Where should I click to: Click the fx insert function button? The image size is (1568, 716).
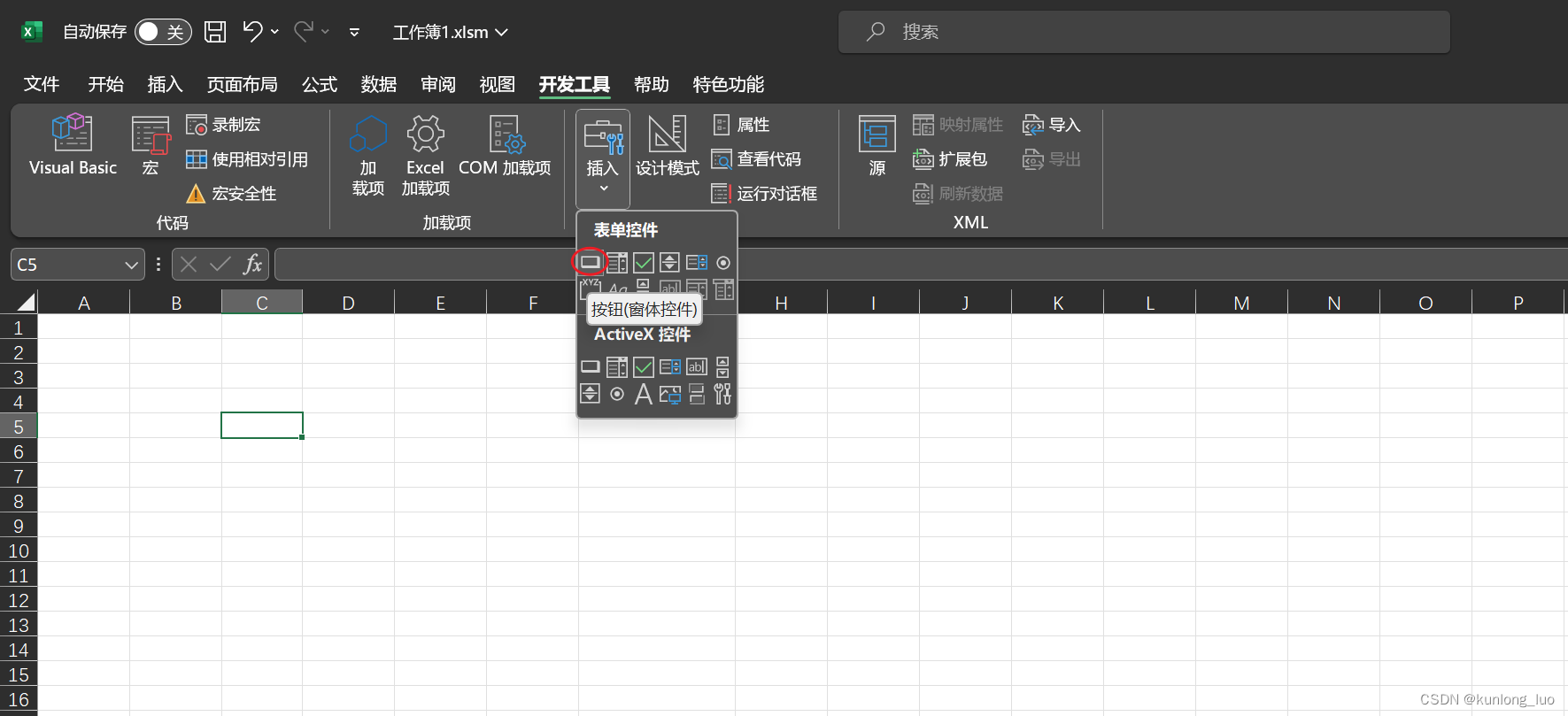[x=253, y=264]
